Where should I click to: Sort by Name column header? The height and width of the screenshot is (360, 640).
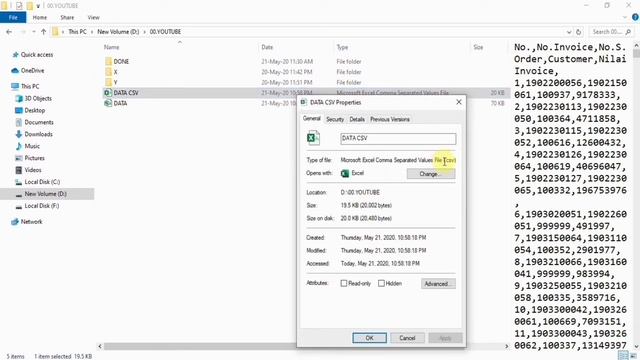coord(111,47)
